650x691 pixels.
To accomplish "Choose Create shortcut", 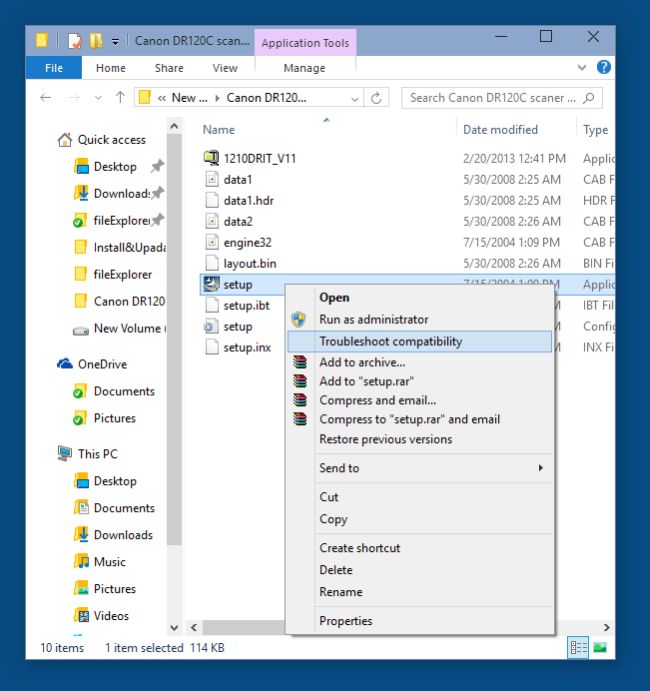I will click(x=420, y=548).
